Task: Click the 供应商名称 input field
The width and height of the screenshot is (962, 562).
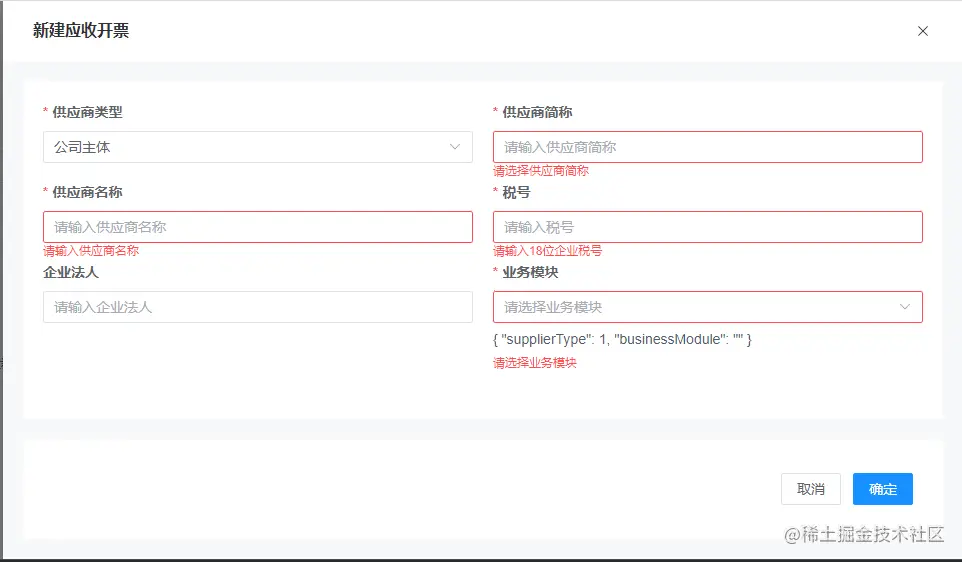Action: (x=258, y=227)
